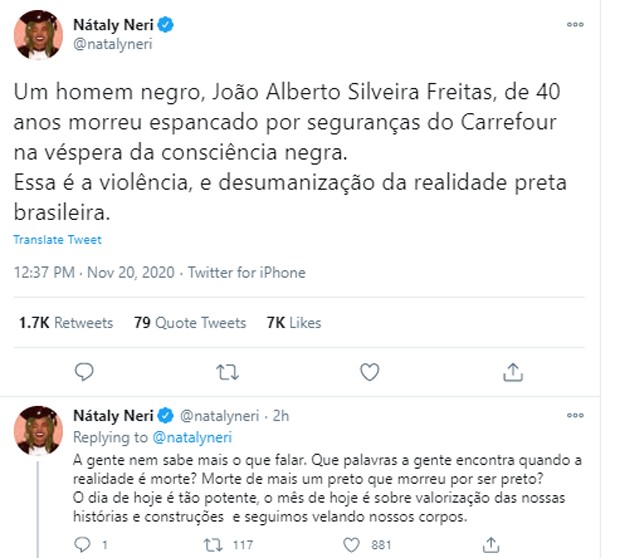View the 1.7K Retweets list
The height and width of the screenshot is (558, 620).
pos(66,323)
